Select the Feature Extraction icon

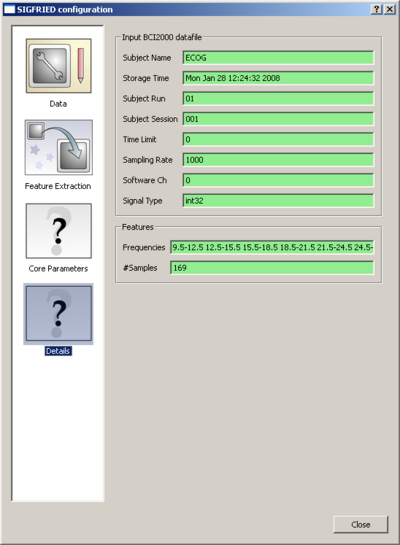click(58, 147)
